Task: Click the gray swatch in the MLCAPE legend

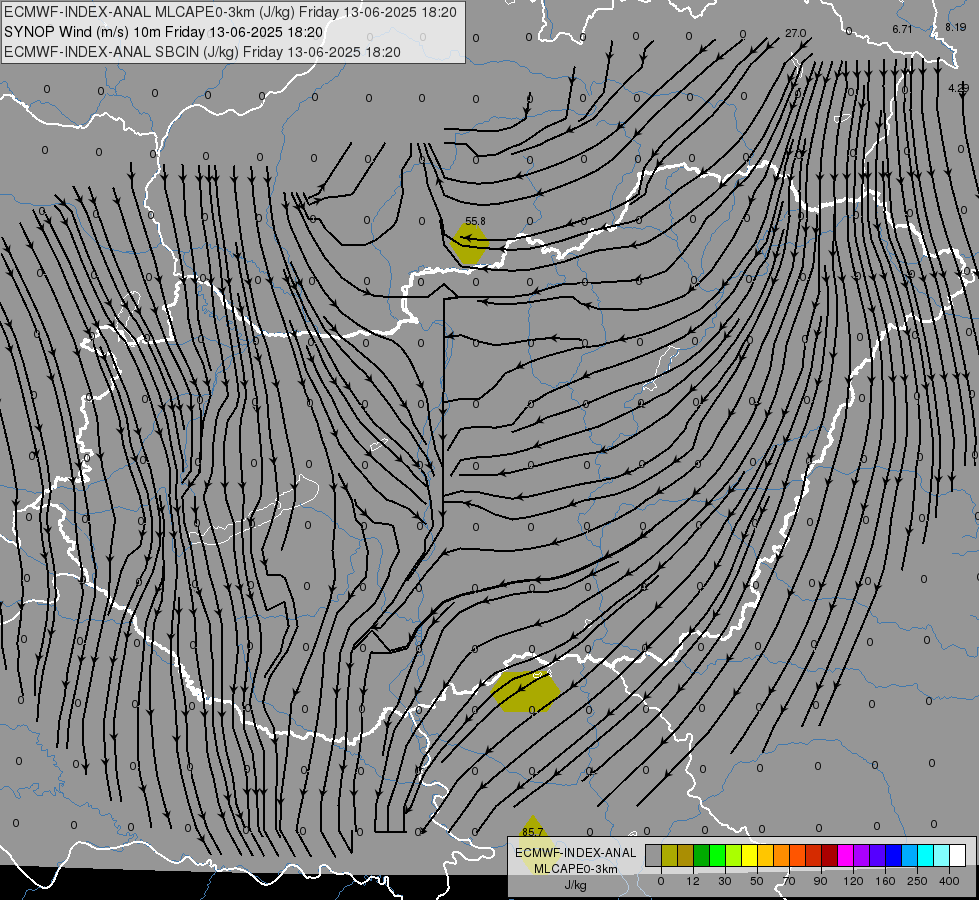Action: [654, 855]
